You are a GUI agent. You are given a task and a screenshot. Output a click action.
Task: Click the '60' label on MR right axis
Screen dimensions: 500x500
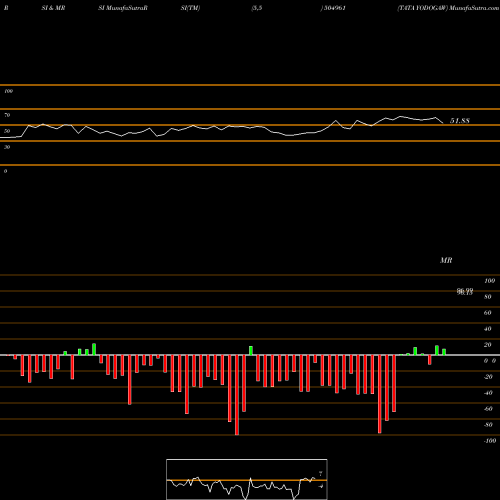point(488,313)
